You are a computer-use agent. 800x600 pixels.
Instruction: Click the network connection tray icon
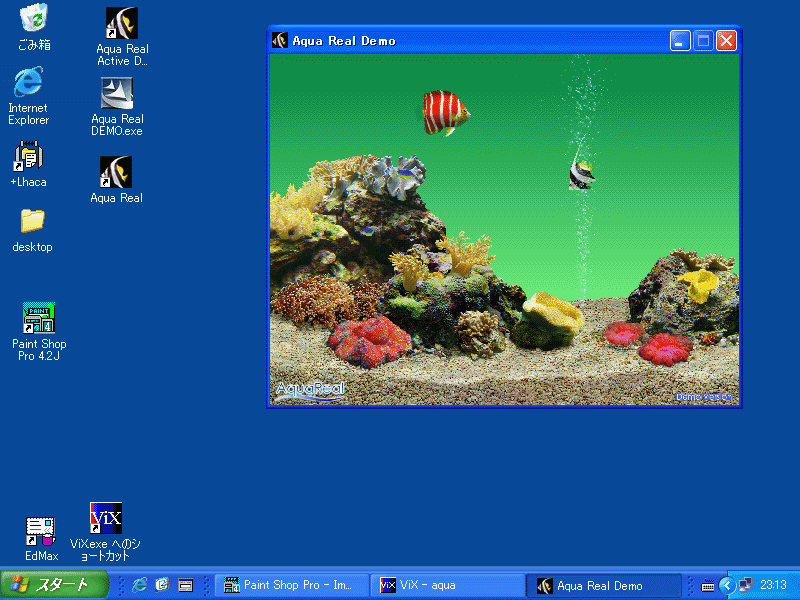745,585
